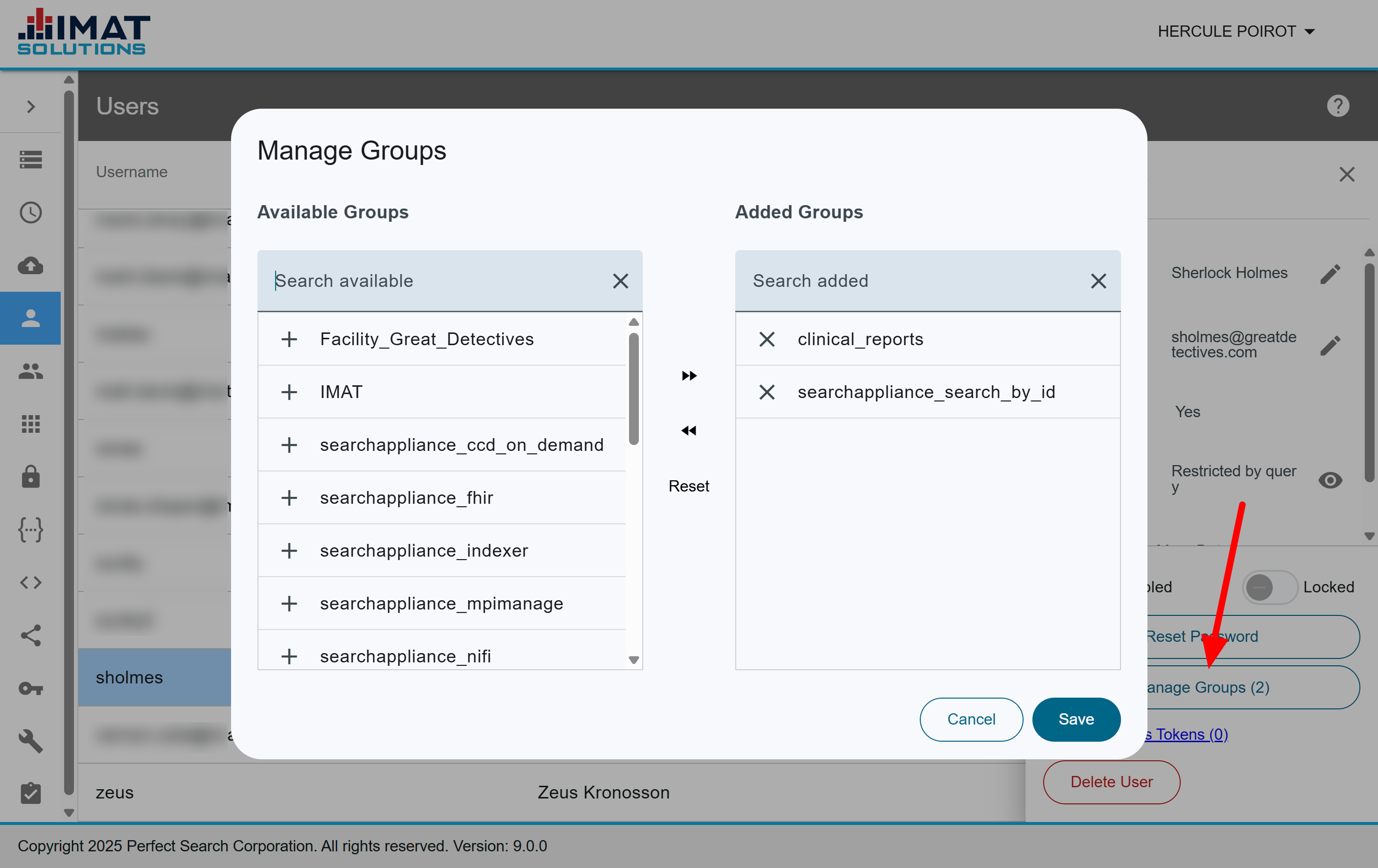Click the Reset button between lists
1378x868 pixels.
688,486
